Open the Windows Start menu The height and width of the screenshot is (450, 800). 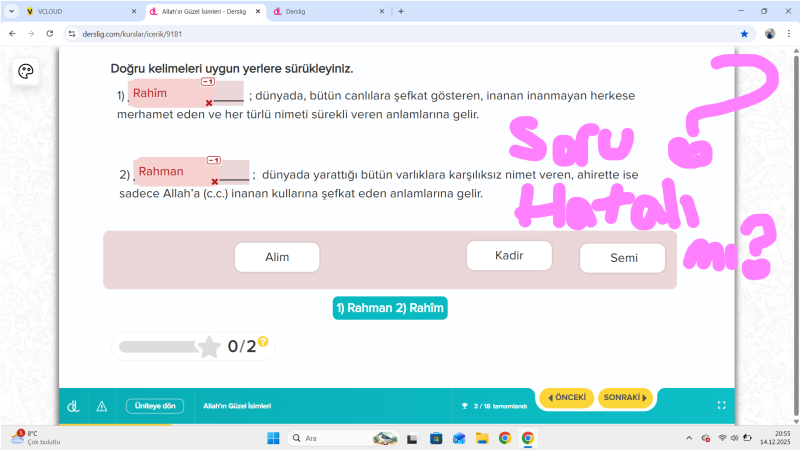(273, 438)
